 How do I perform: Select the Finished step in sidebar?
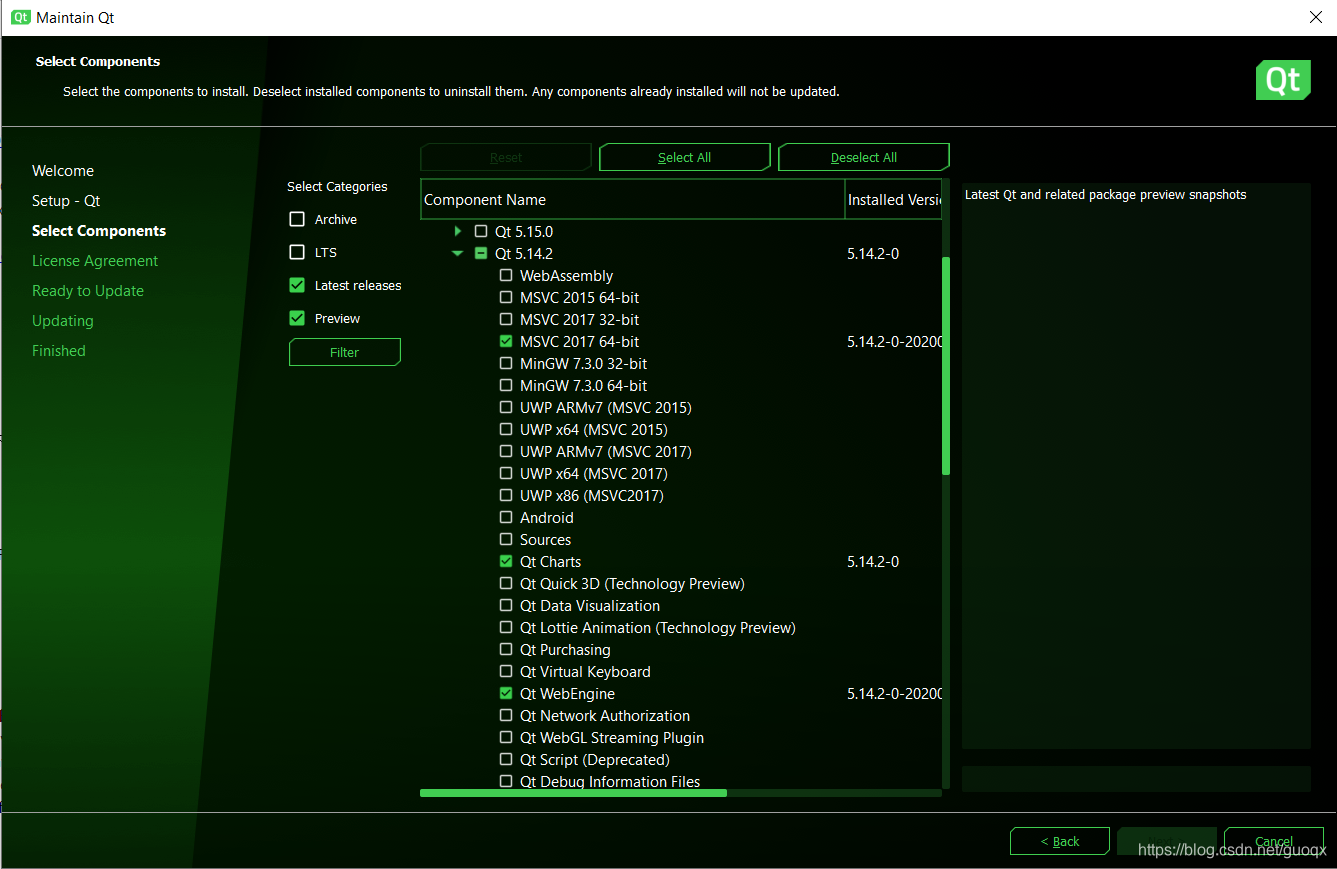59,351
